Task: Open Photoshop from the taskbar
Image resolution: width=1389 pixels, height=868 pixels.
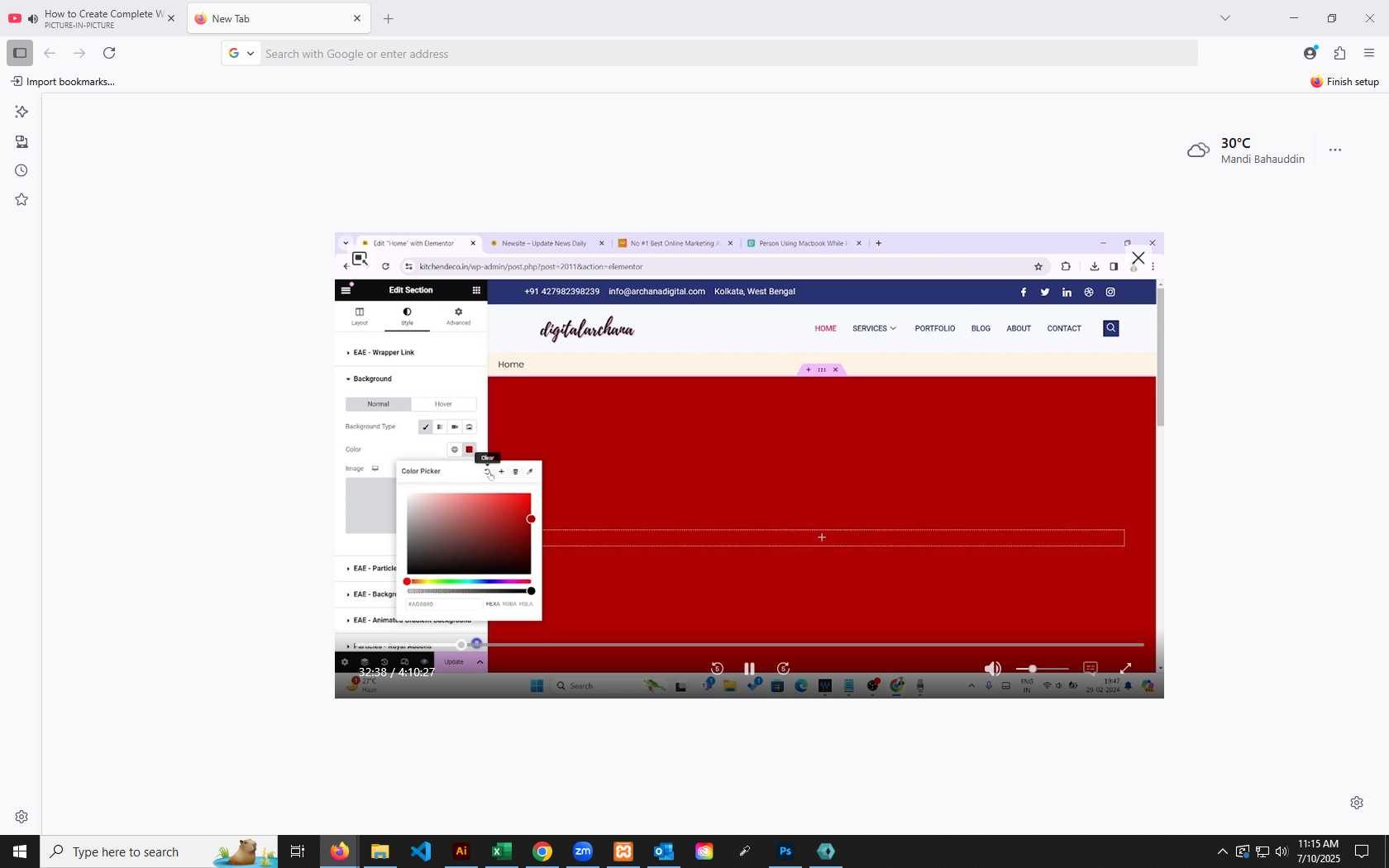Action: pyautogui.click(x=785, y=851)
